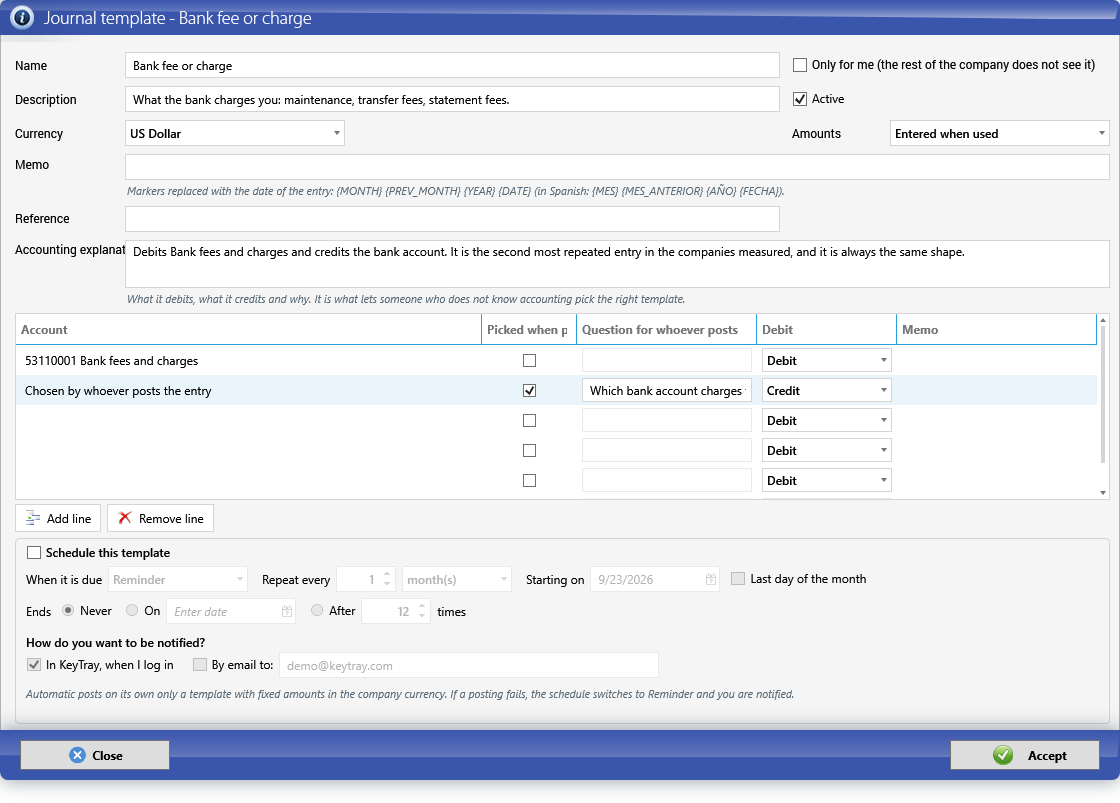Open the calendar of the Enter date field

[x=286, y=612]
